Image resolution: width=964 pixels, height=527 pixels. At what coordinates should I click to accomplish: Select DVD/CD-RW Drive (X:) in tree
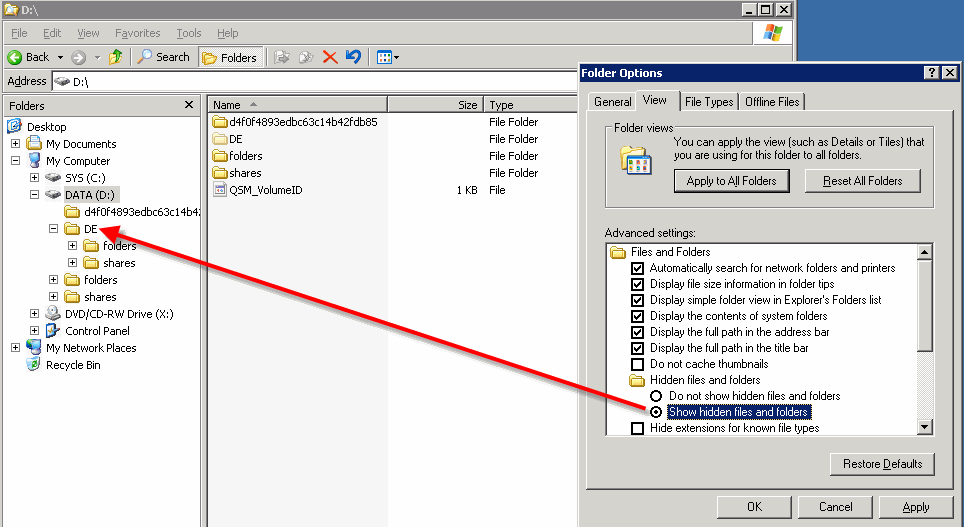pyautogui.click(x=119, y=314)
